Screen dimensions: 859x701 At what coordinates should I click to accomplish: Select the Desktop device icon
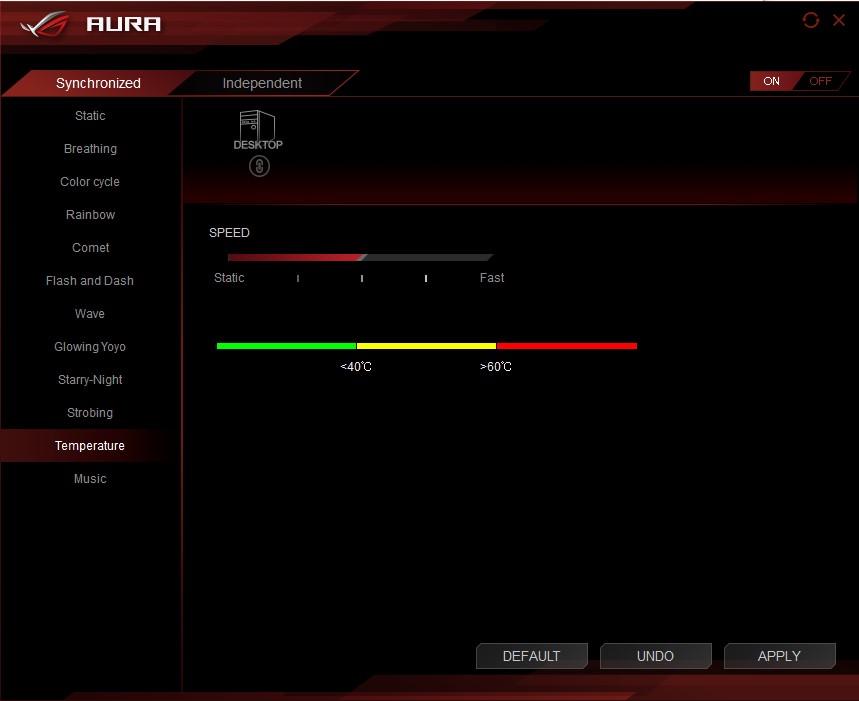[x=257, y=130]
